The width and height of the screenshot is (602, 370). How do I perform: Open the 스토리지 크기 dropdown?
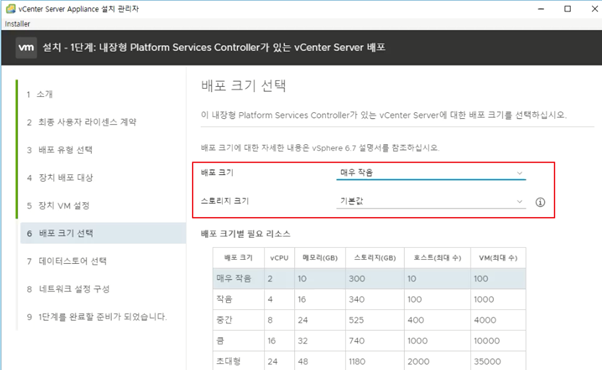431,201
